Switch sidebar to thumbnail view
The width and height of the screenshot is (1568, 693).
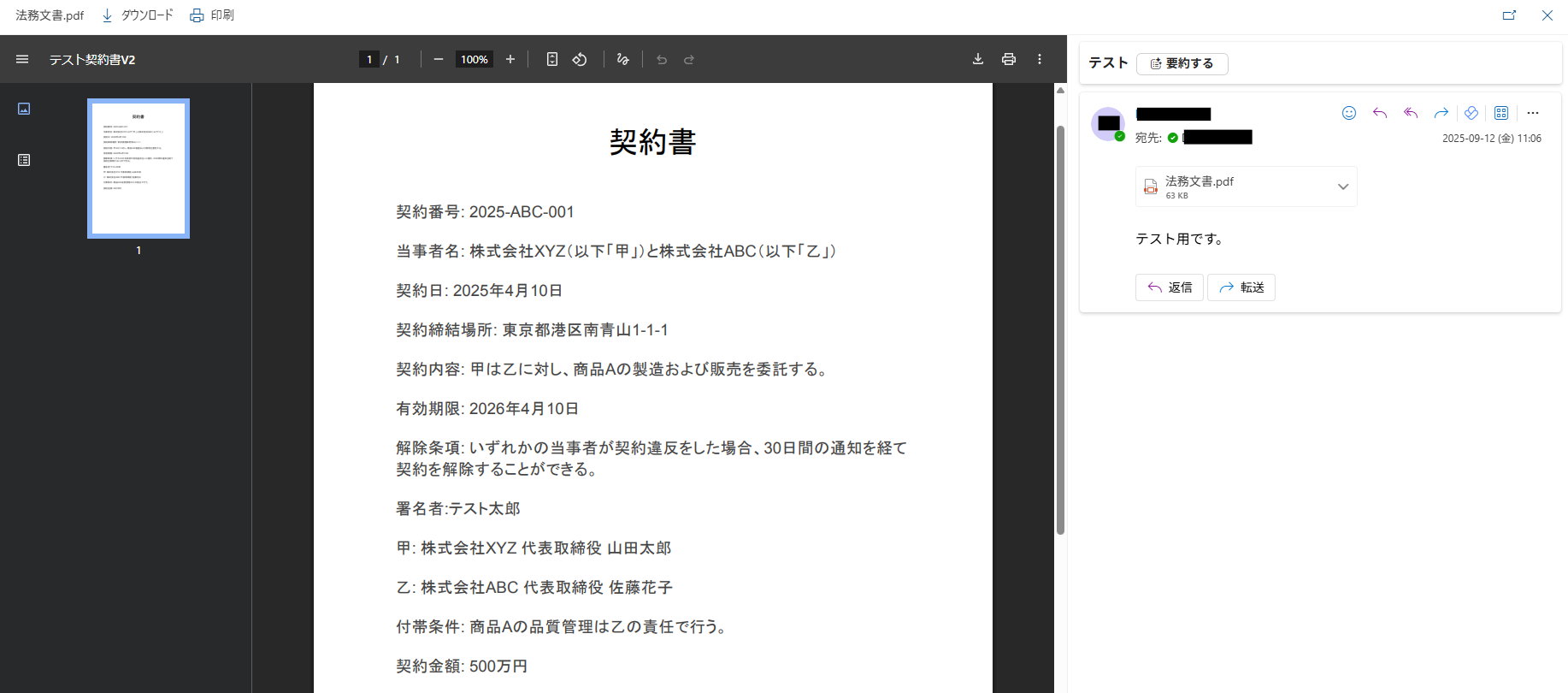[24, 109]
